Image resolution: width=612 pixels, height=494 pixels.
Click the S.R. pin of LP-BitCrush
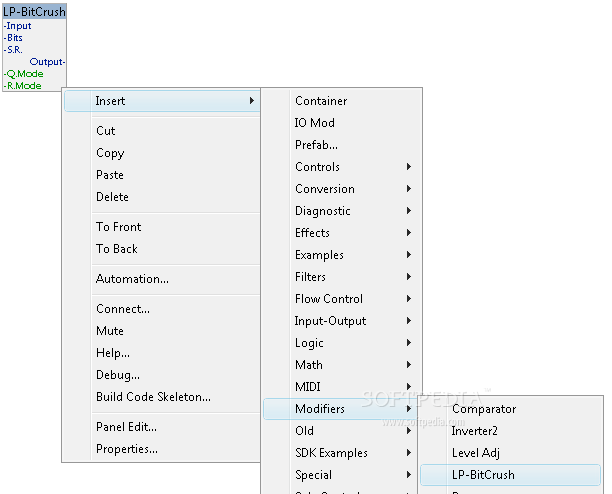click(13, 50)
